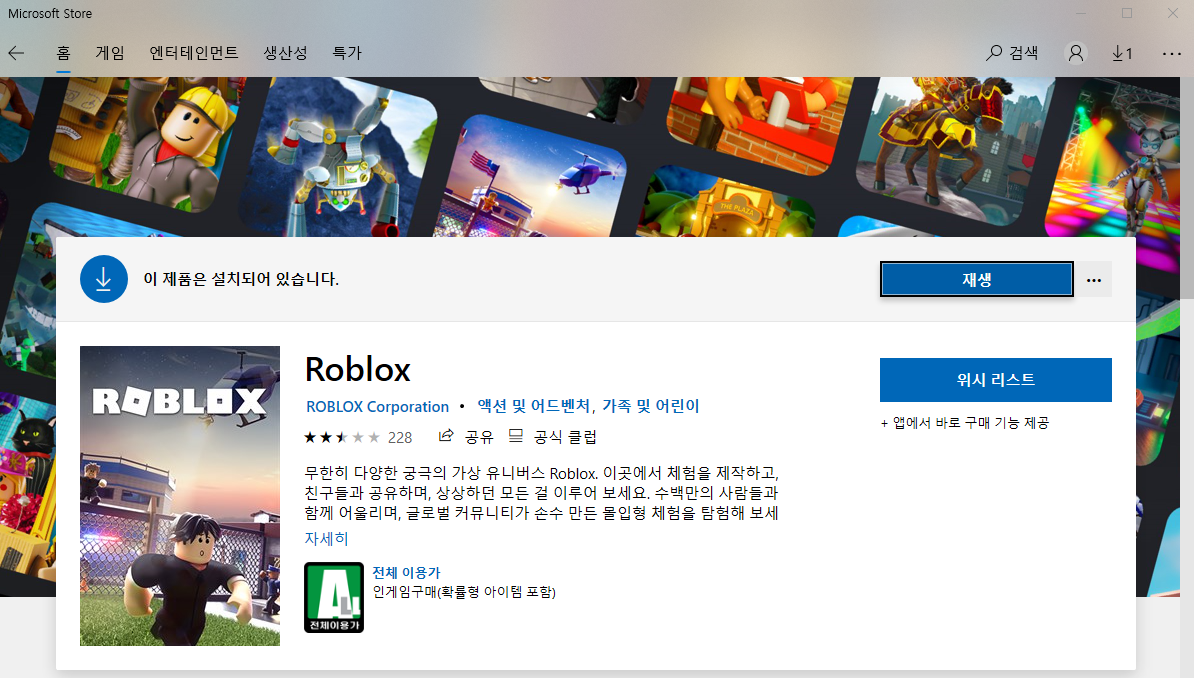Click the green age rating badge icon
1194x678 pixels.
point(334,597)
